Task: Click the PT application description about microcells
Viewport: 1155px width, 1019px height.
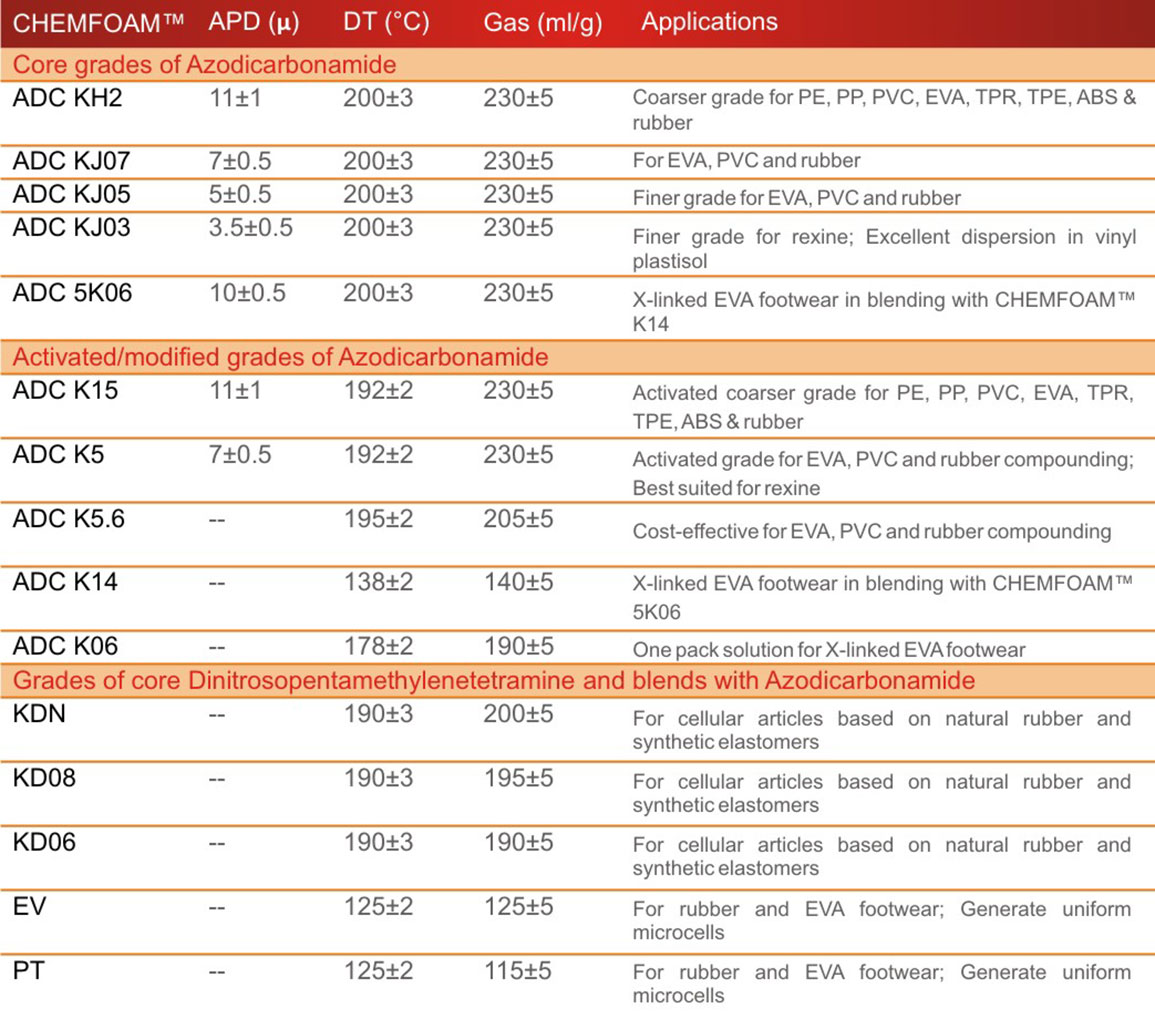Action: (882, 984)
